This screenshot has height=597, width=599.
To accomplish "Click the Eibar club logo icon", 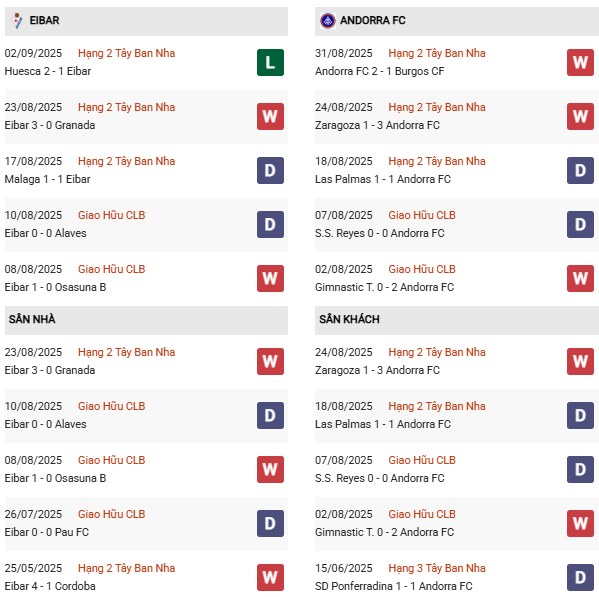I will pos(17,21).
